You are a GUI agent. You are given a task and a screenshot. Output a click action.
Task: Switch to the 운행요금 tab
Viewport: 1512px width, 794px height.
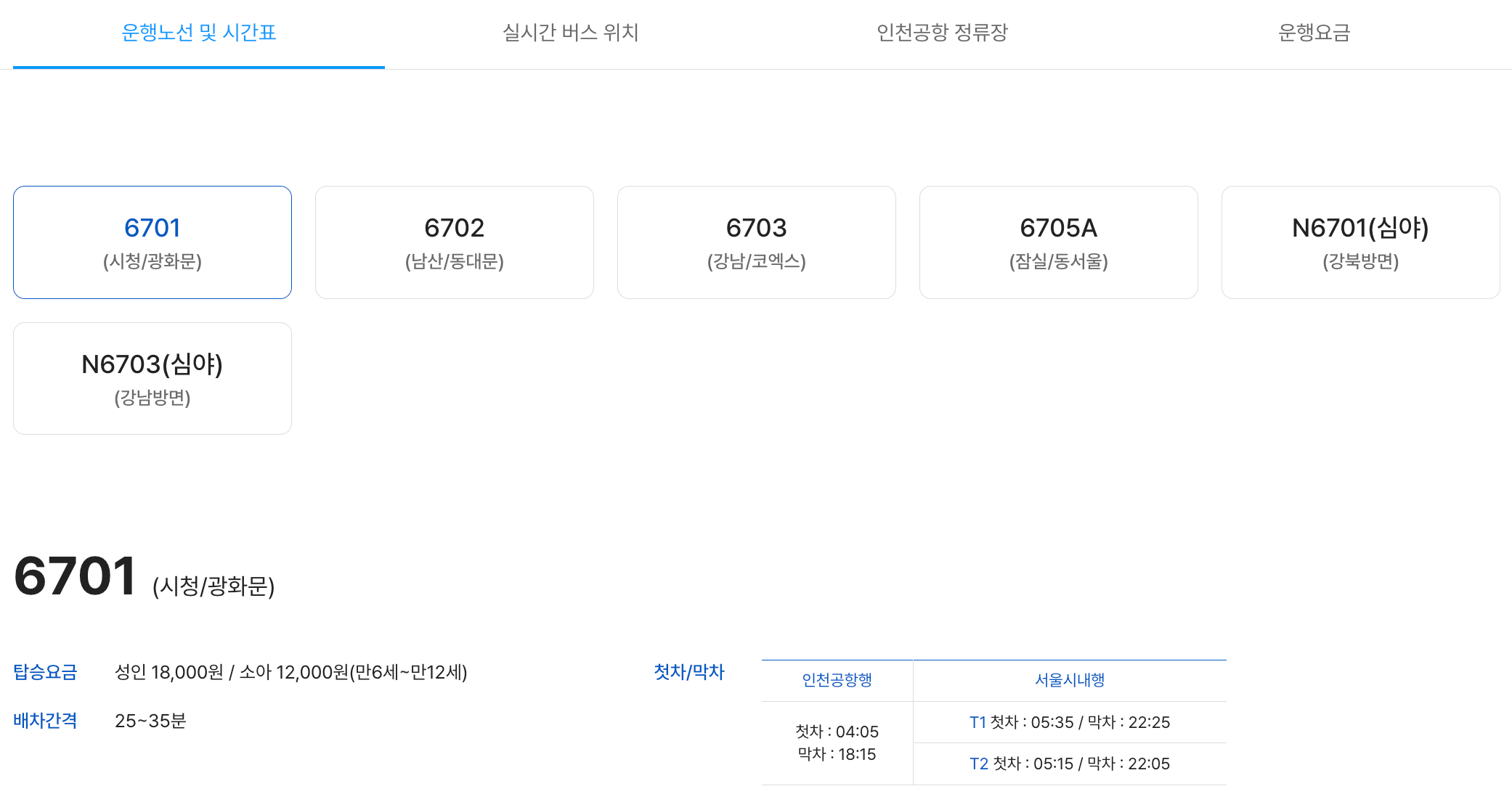click(x=1314, y=33)
